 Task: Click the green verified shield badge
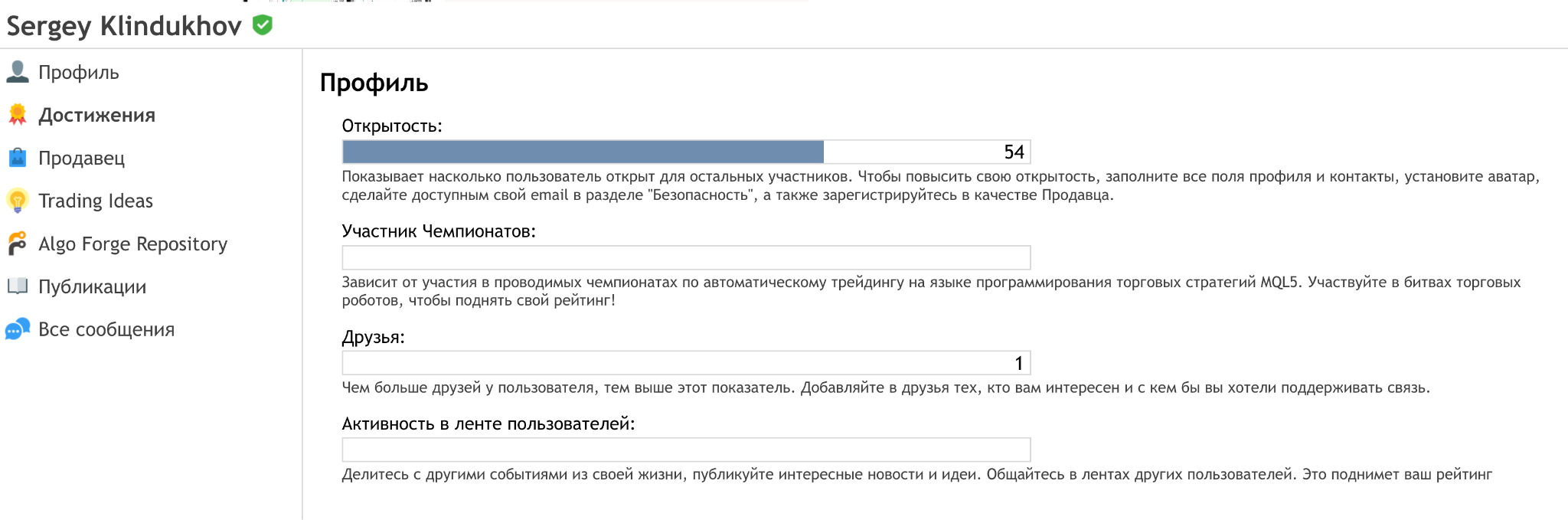(x=263, y=25)
